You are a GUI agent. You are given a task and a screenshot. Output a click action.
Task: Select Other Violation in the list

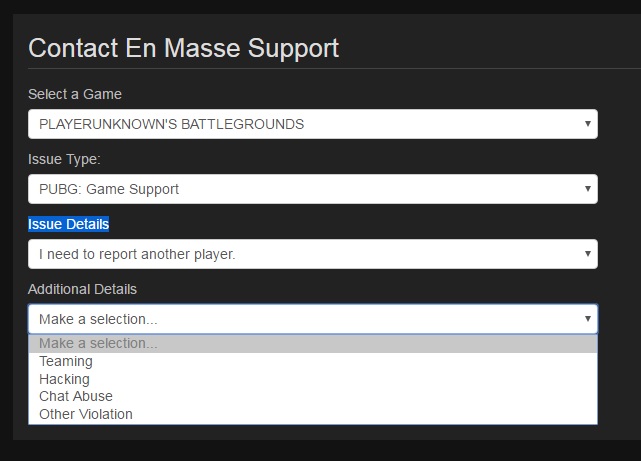click(x=86, y=414)
